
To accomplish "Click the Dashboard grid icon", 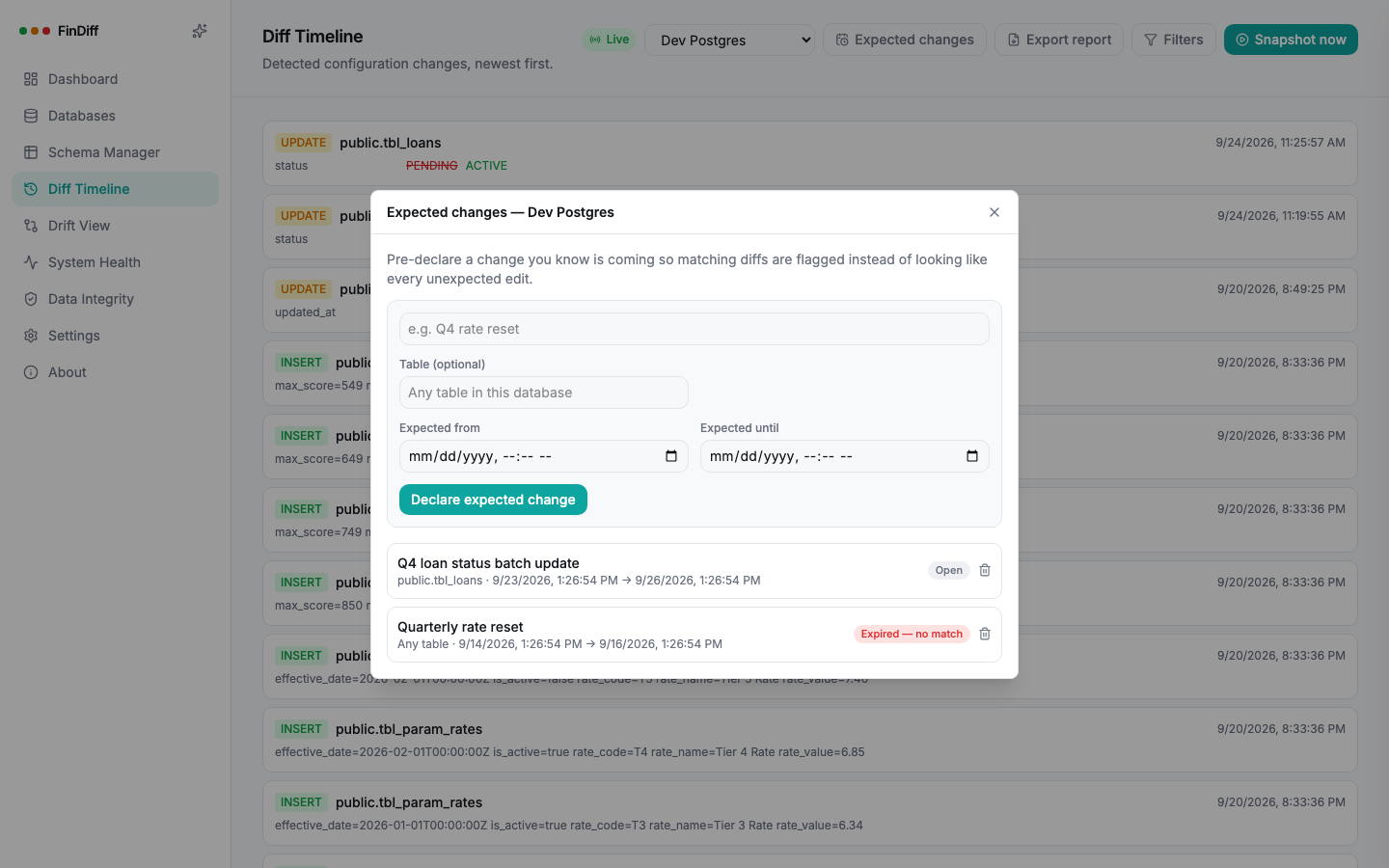I will (x=31, y=79).
